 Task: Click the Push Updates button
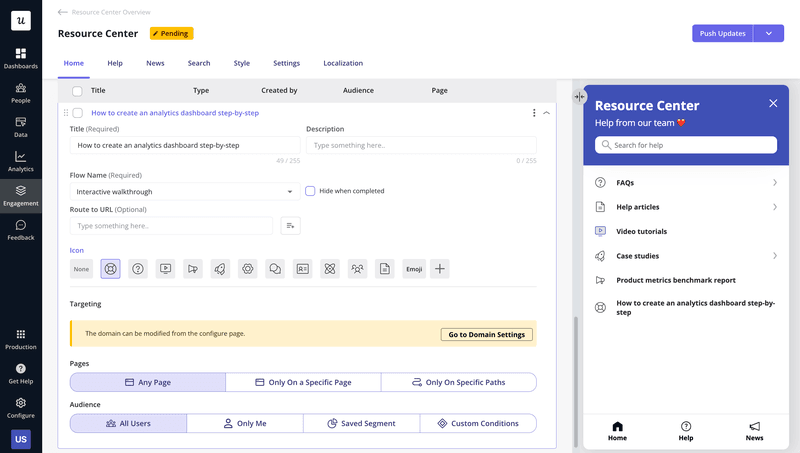pyautogui.click(x=722, y=33)
